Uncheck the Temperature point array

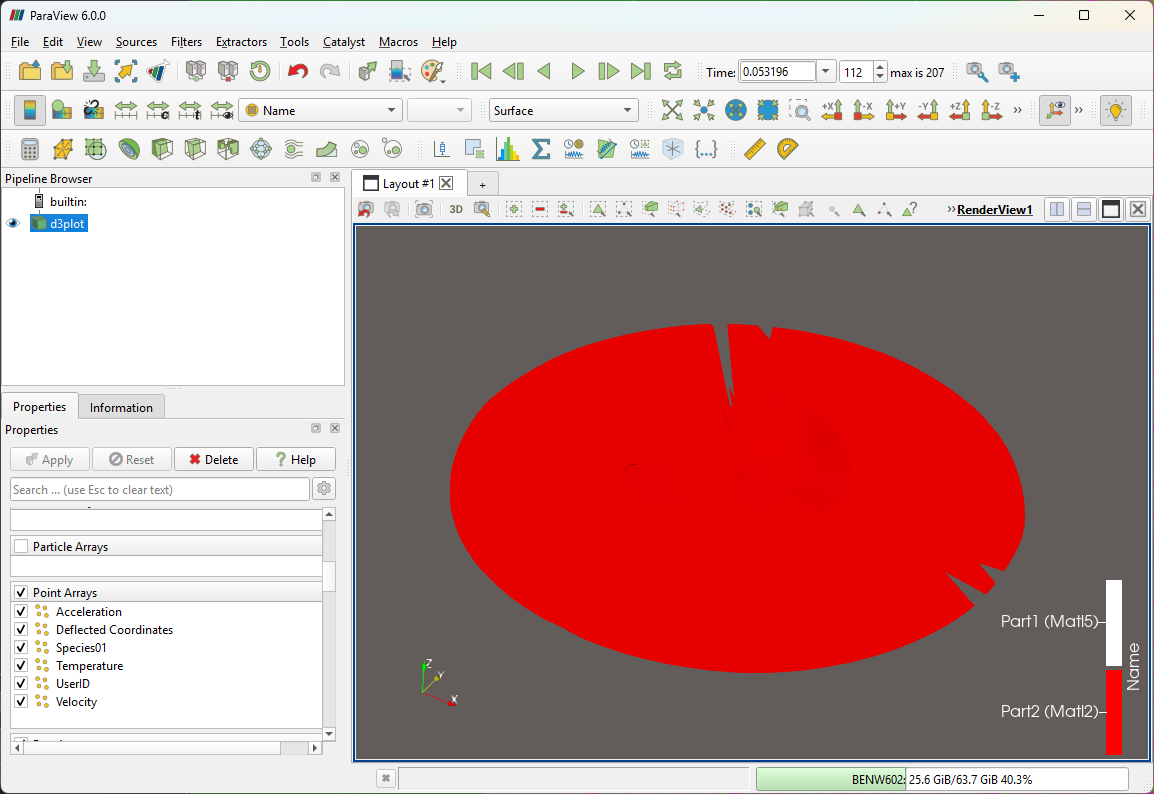click(21, 666)
